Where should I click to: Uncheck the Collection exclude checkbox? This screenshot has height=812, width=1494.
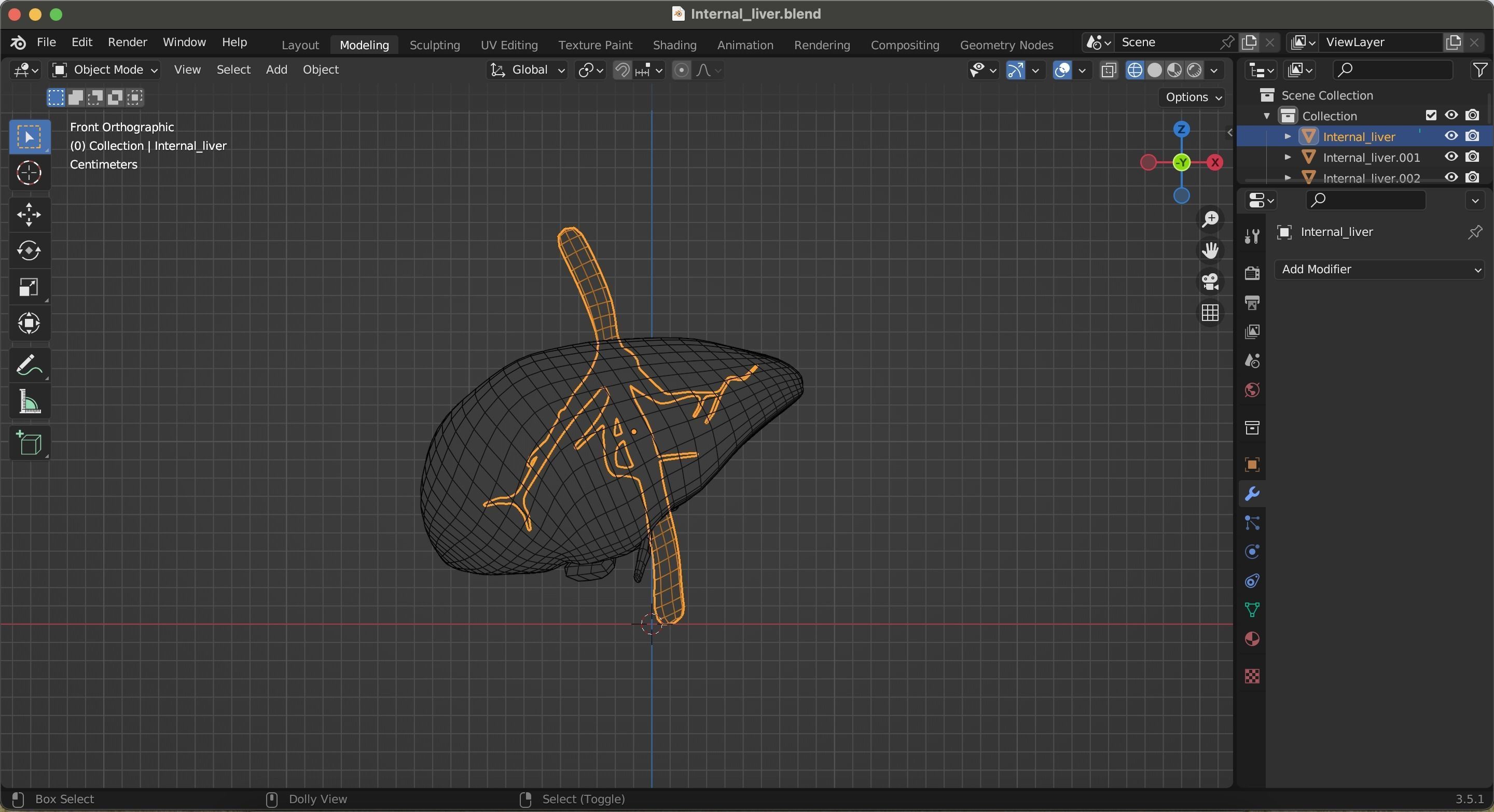point(1431,115)
